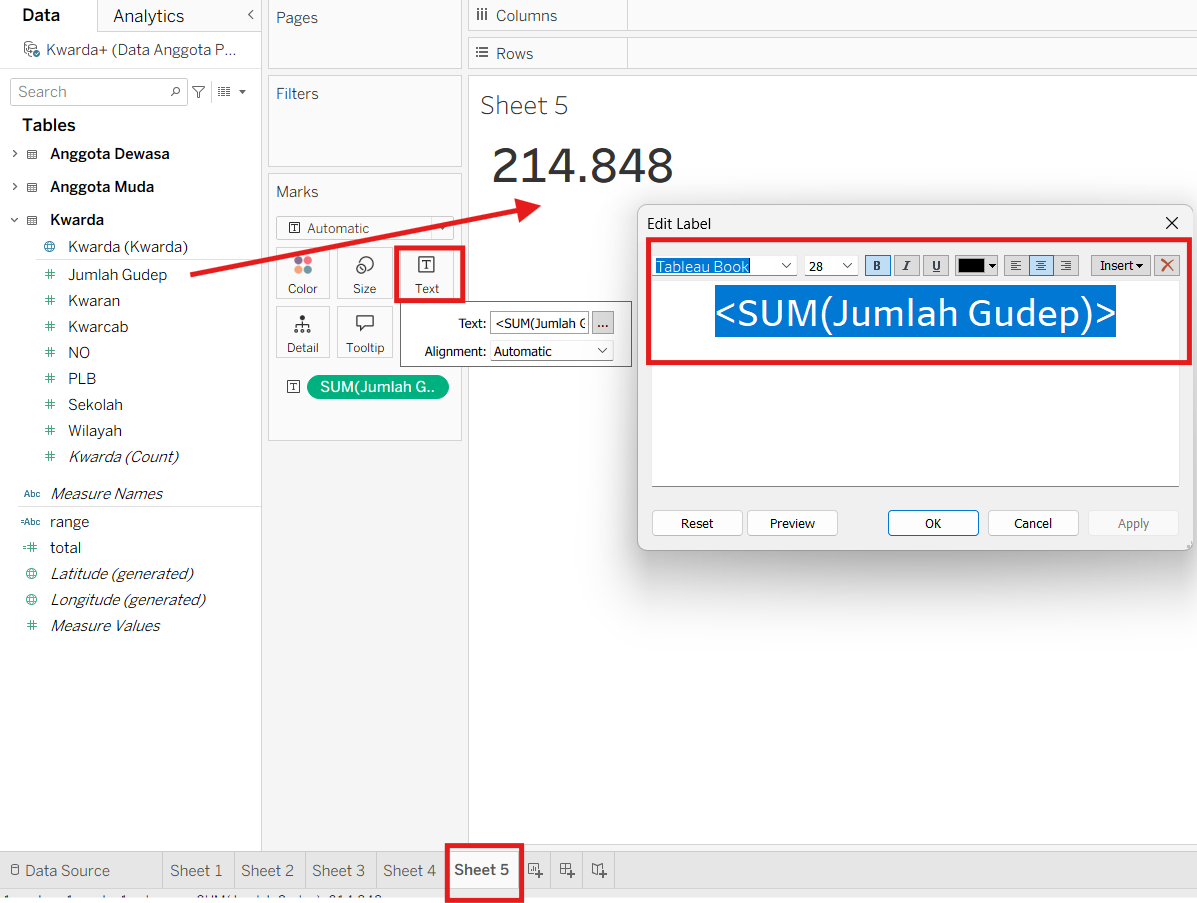Click the SUM(Jumlah G.. pill on Marks

(378, 387)
